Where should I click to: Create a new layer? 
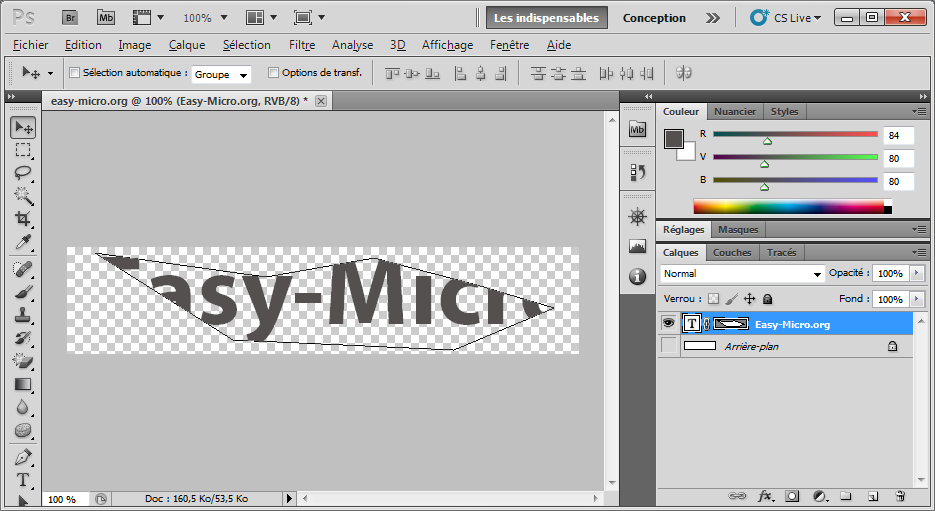click(x=873, y=495)
